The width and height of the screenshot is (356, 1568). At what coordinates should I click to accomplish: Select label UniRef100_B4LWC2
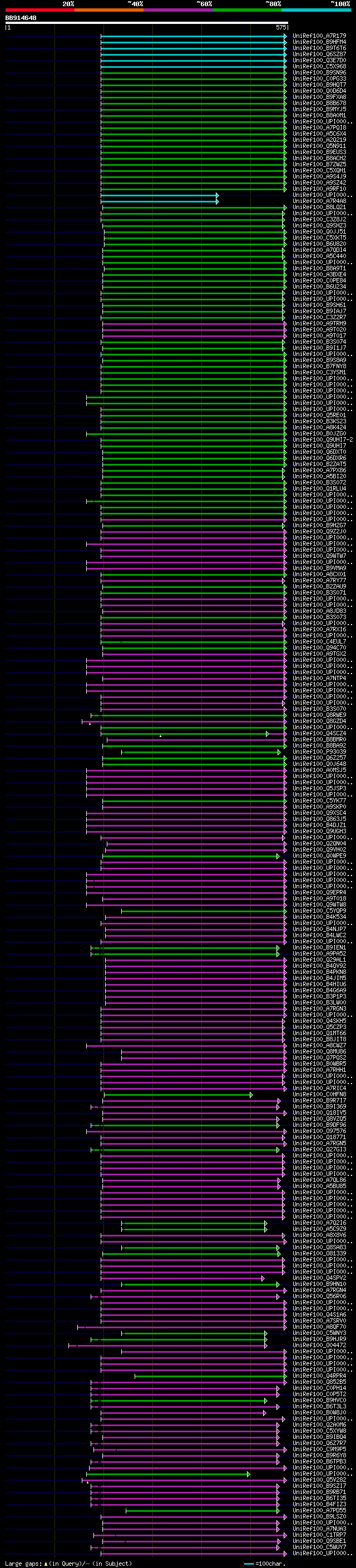pos(319,935)
